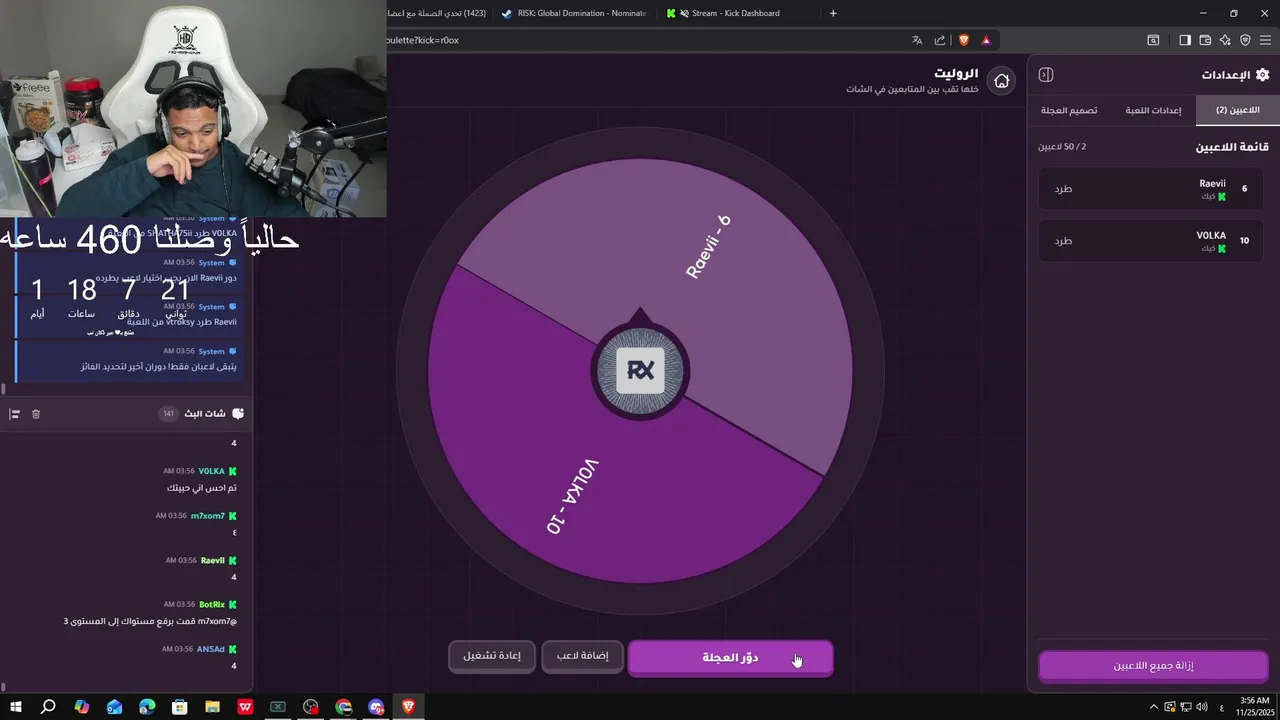Click دوّر العجلة to spin the wheel
This screenshot has height=720, width=1280.
pos(730,658)
